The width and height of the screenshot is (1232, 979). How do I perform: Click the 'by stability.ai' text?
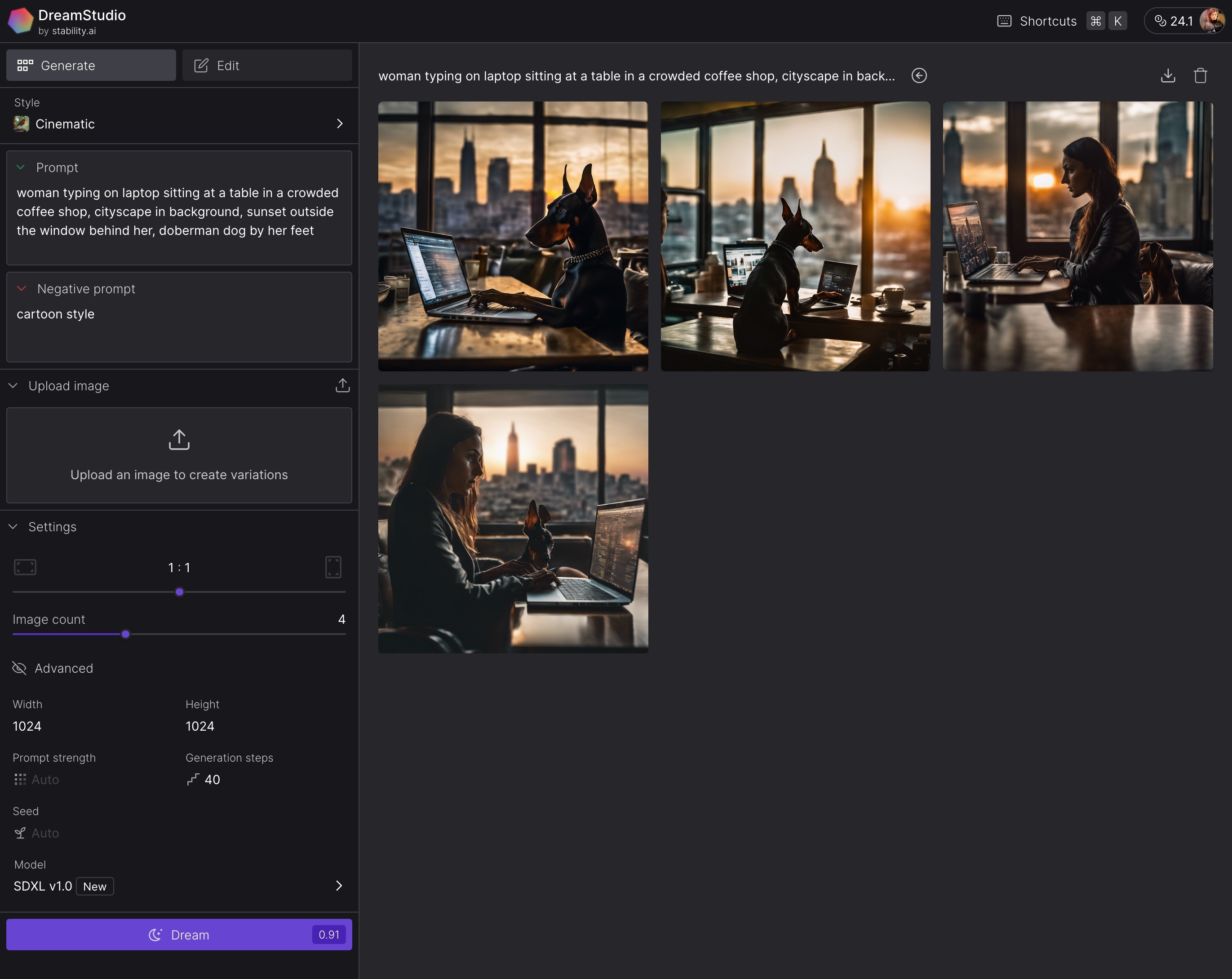(67, 31)
